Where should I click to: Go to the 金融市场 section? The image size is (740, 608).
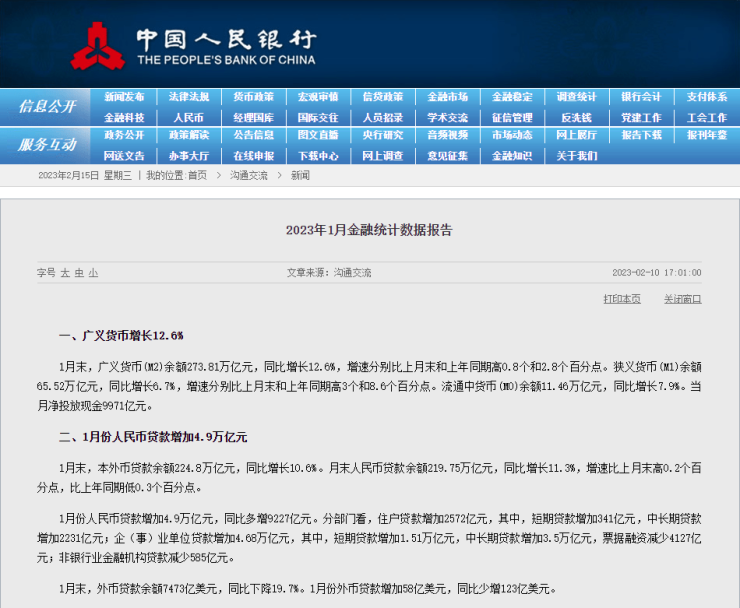447,97
